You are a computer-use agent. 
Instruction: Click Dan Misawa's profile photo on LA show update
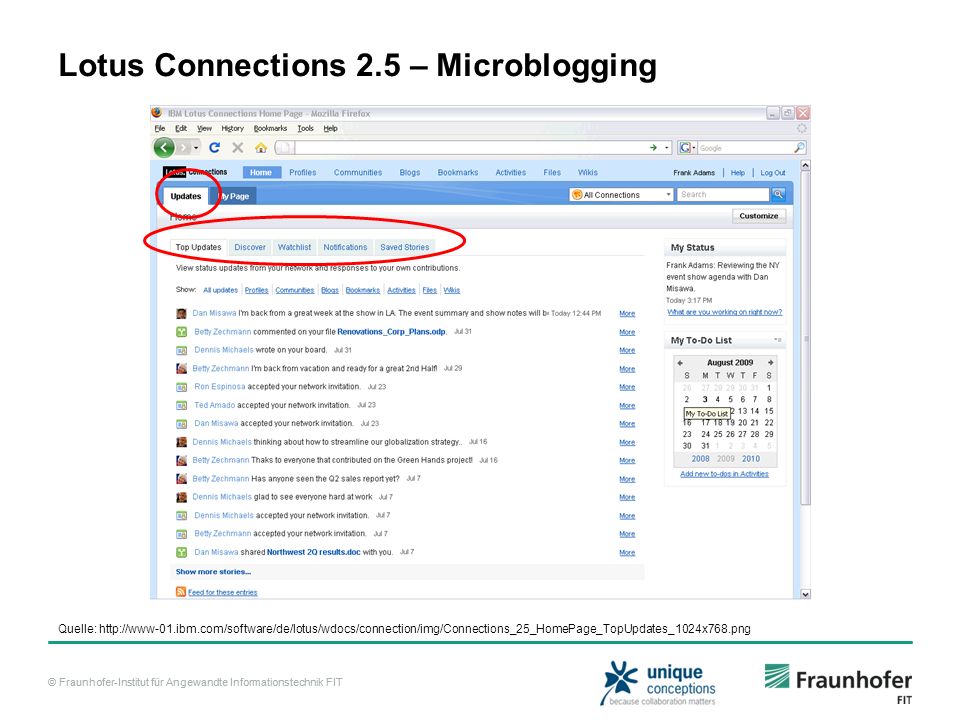click(x=181, y=313)
